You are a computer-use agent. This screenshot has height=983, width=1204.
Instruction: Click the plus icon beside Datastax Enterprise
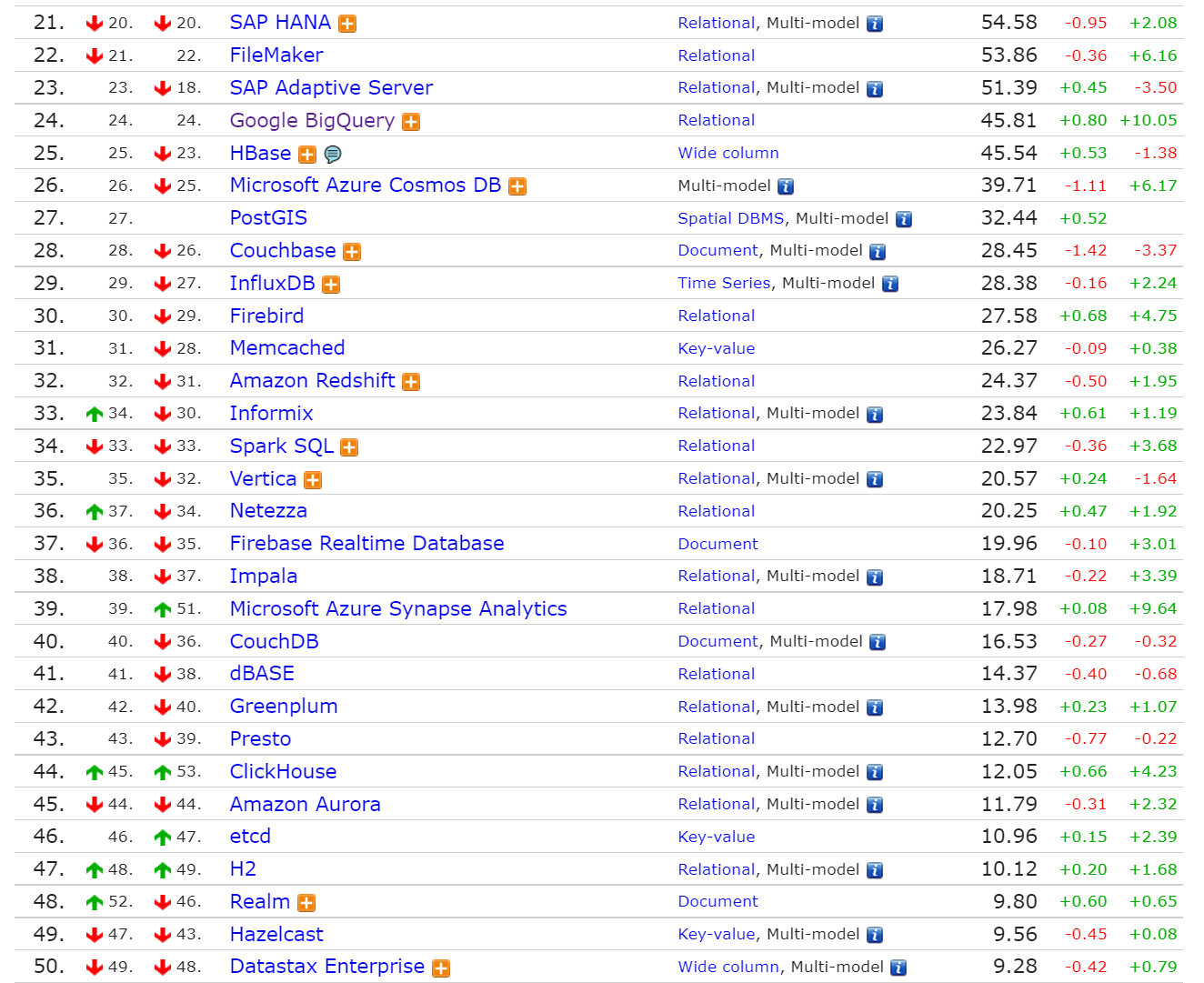[x=441, y=968]
